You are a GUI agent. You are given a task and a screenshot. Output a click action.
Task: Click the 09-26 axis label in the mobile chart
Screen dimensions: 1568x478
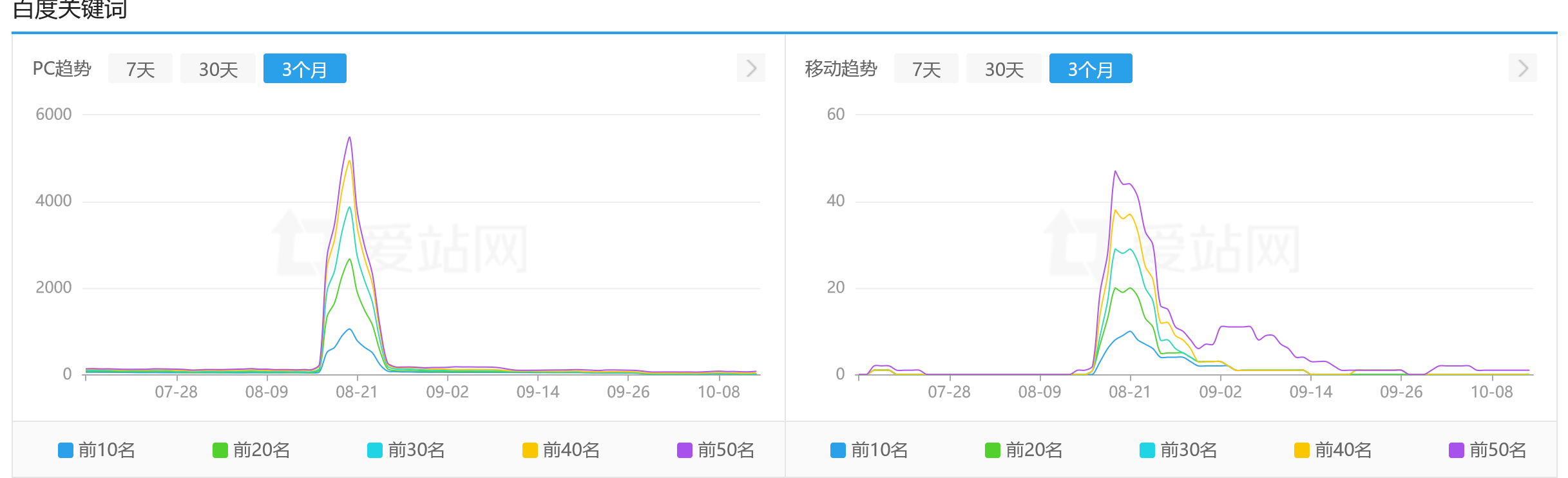(1401, 392)
